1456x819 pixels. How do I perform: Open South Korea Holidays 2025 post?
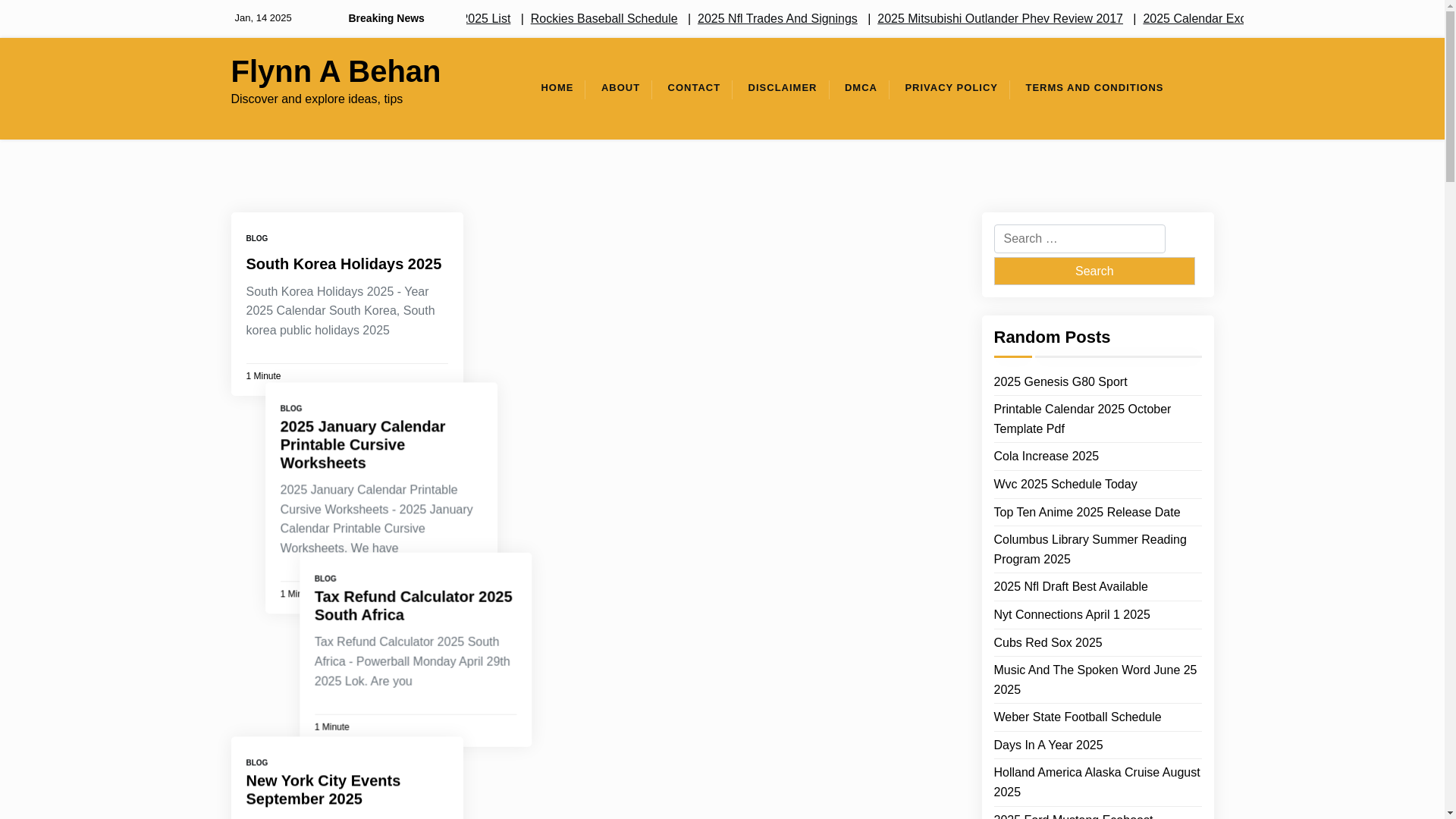click(x=344, y=264)
